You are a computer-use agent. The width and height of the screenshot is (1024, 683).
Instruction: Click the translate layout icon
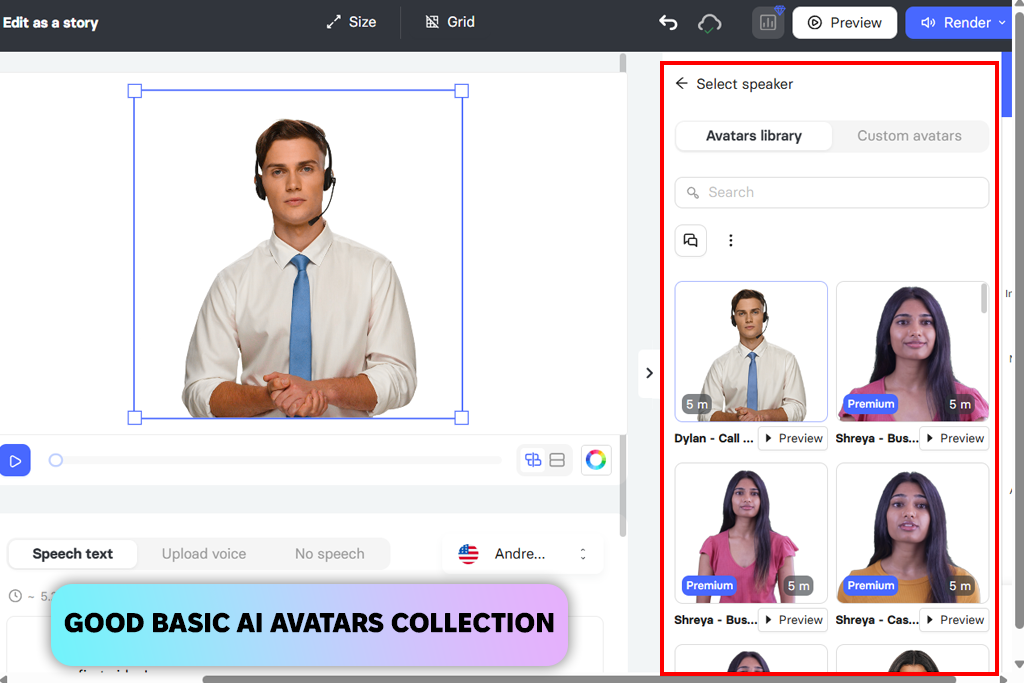click(533, 460)
